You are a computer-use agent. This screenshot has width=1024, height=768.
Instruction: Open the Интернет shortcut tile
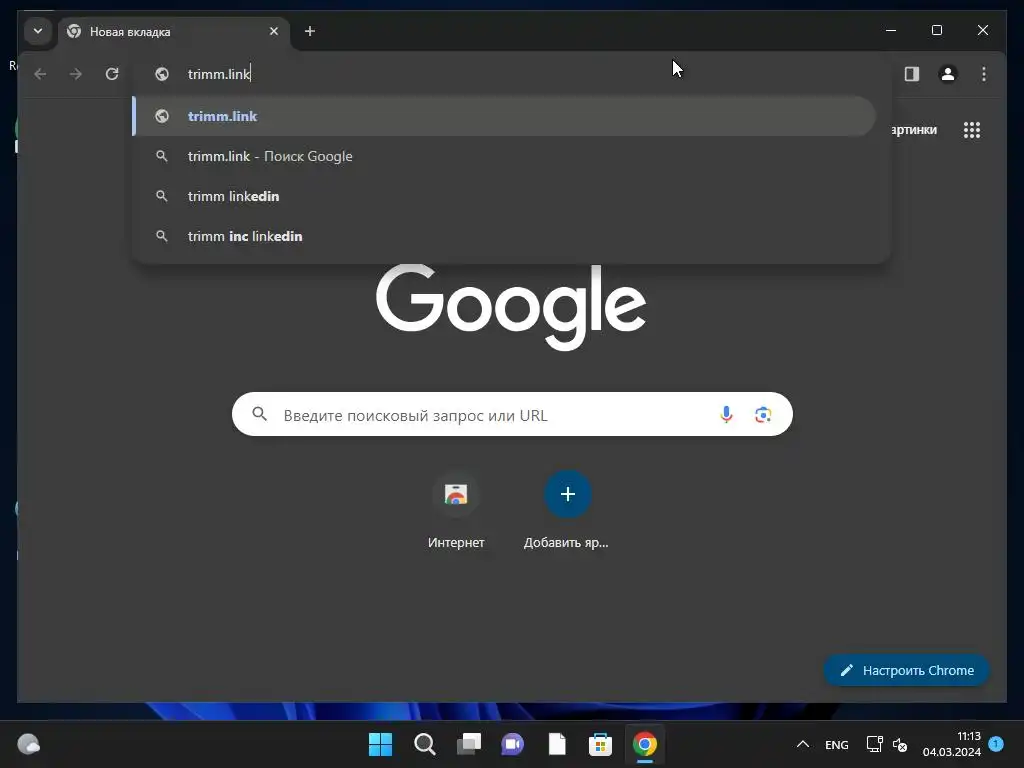[x=456, y=511]
